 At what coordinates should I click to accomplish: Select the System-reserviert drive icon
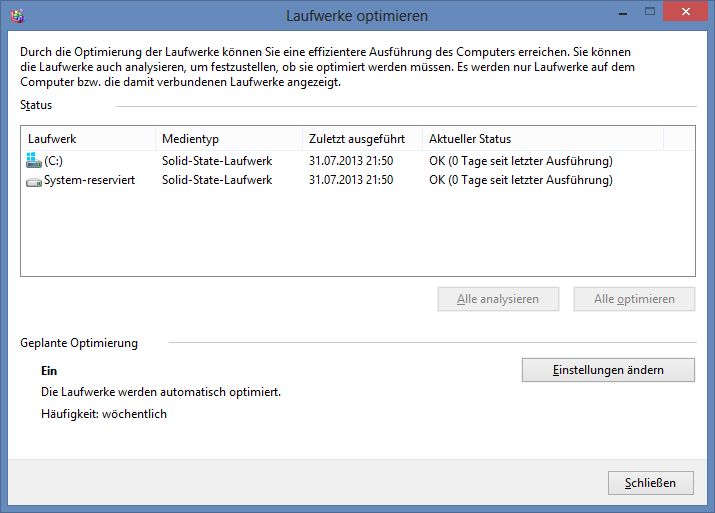[34, 182]
